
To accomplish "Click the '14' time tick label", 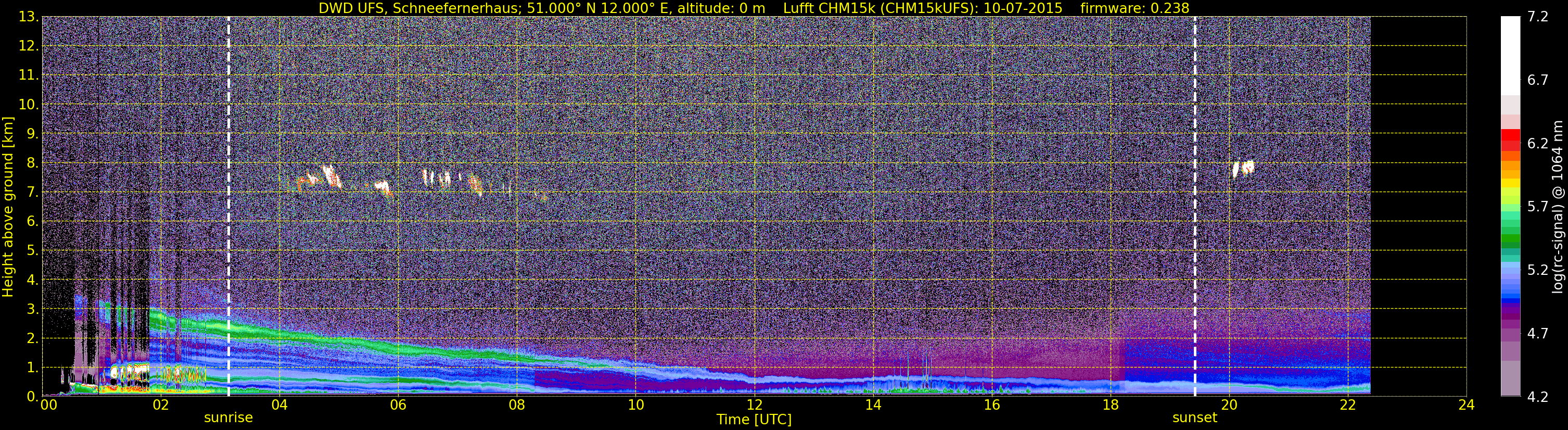I will [873, 405].
